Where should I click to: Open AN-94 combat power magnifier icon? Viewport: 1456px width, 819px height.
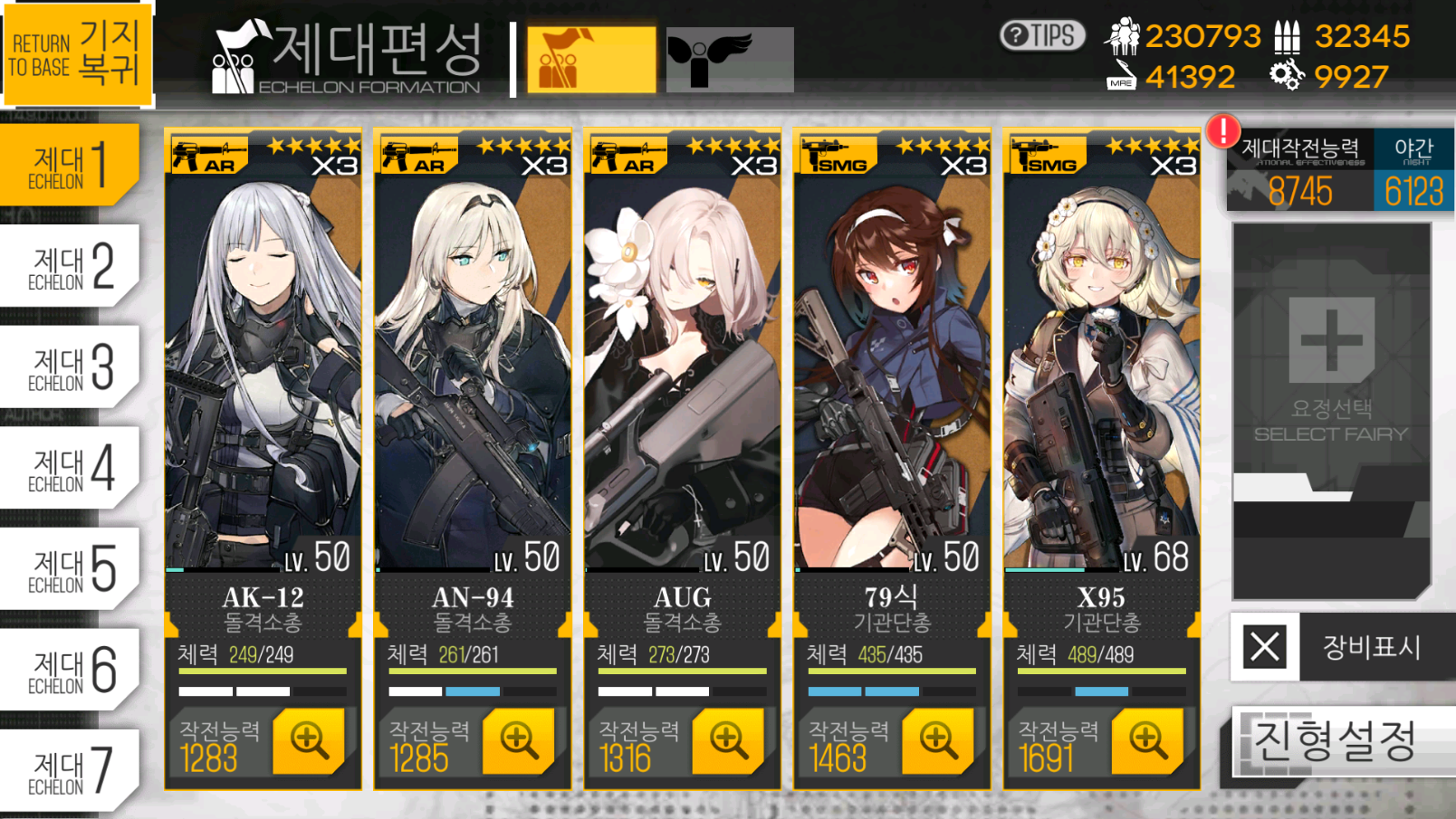tap(519, 741)
